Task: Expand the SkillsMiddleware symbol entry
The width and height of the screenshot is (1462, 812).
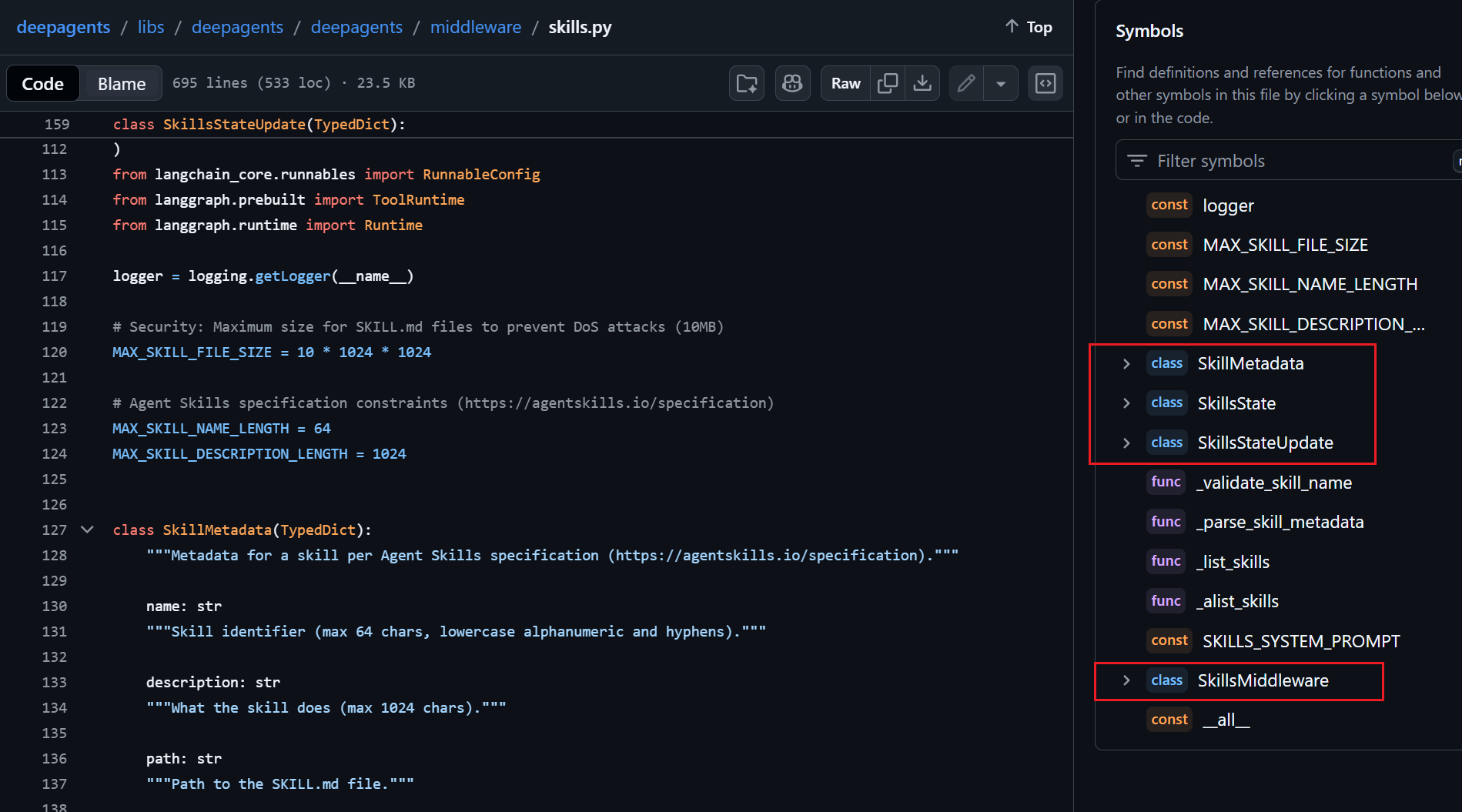Action: coord(1126,680)
